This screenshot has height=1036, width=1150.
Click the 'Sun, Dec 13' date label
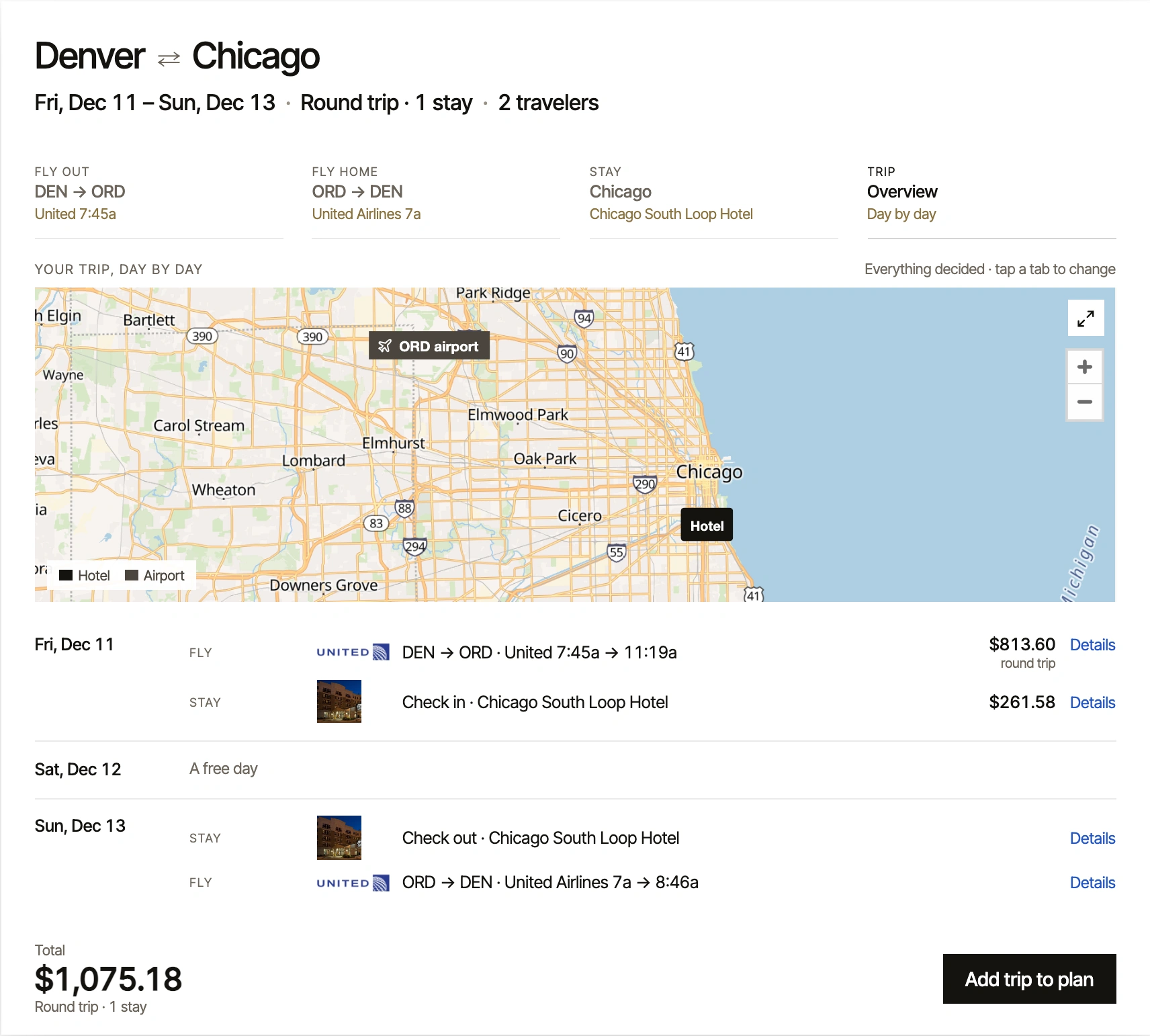(80, 826)
